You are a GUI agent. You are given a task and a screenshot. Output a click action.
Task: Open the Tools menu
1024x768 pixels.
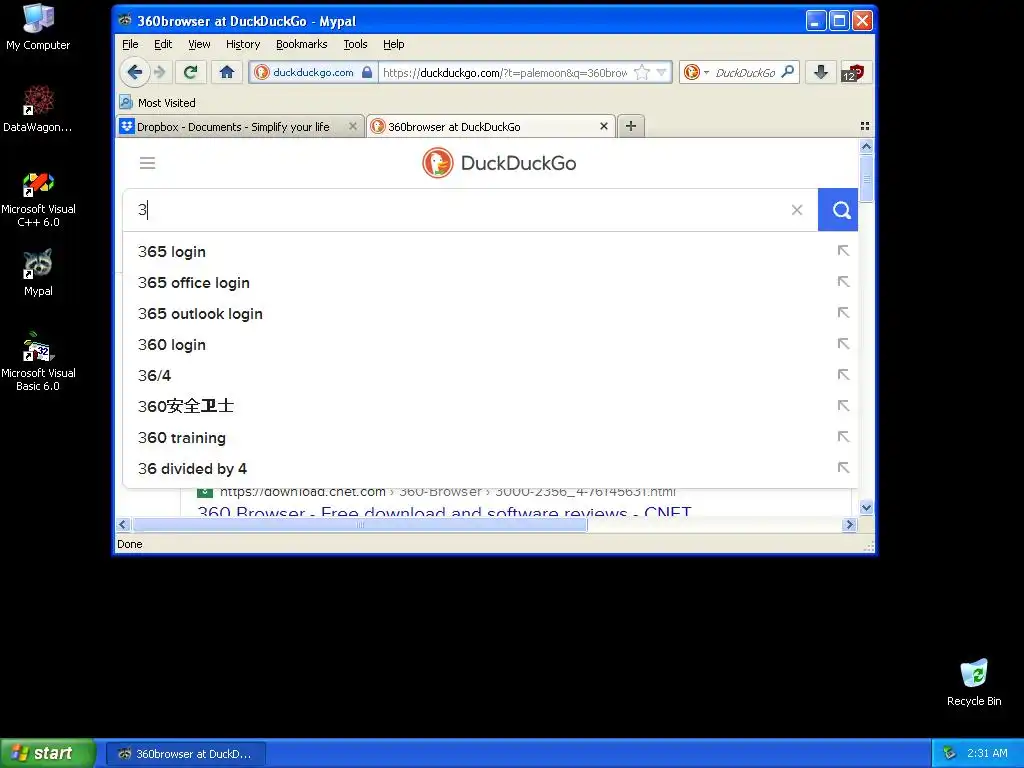pyautogui.click(x=355, y=44)
